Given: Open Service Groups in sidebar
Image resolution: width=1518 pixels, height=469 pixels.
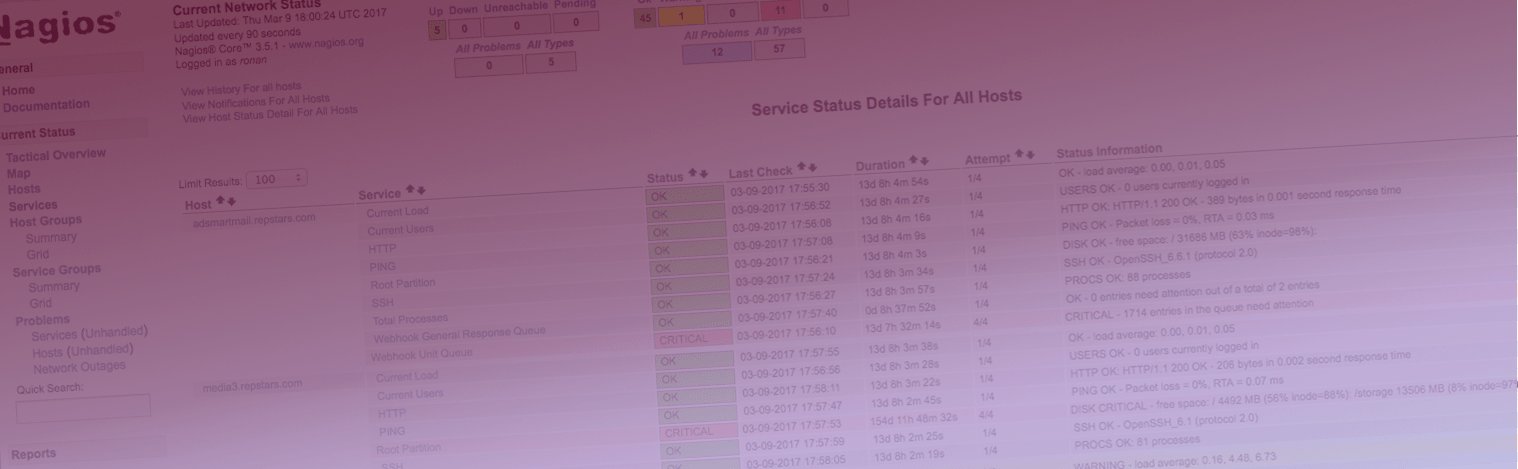Looking at the screenshot, I should click(57, 270).
